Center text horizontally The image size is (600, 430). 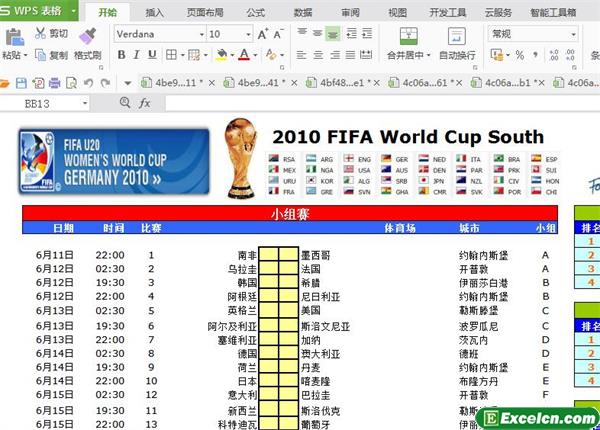click(318, 55)
